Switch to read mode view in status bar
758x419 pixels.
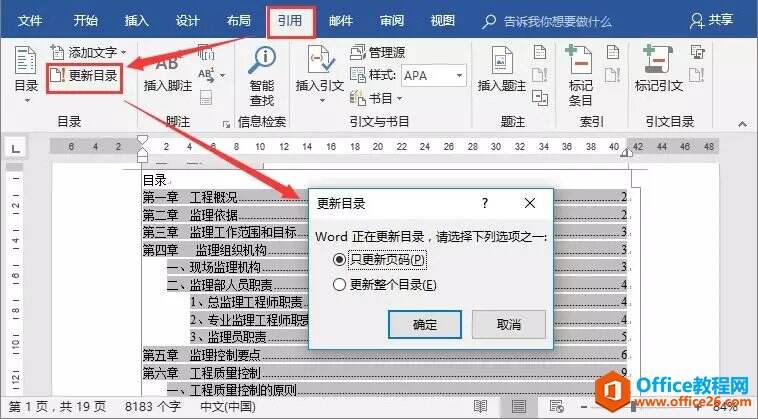pyautogui.click(x=481, y=407)
